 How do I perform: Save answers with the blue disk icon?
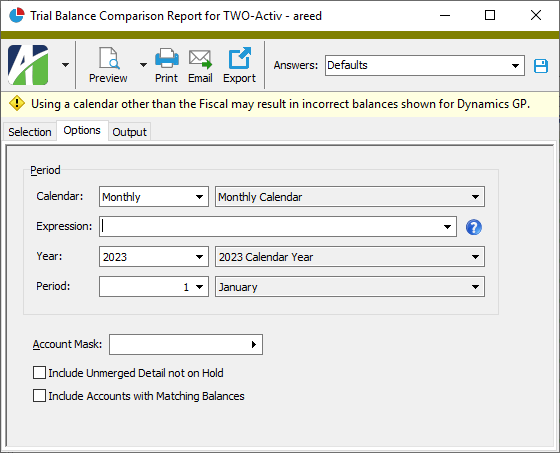541,66
